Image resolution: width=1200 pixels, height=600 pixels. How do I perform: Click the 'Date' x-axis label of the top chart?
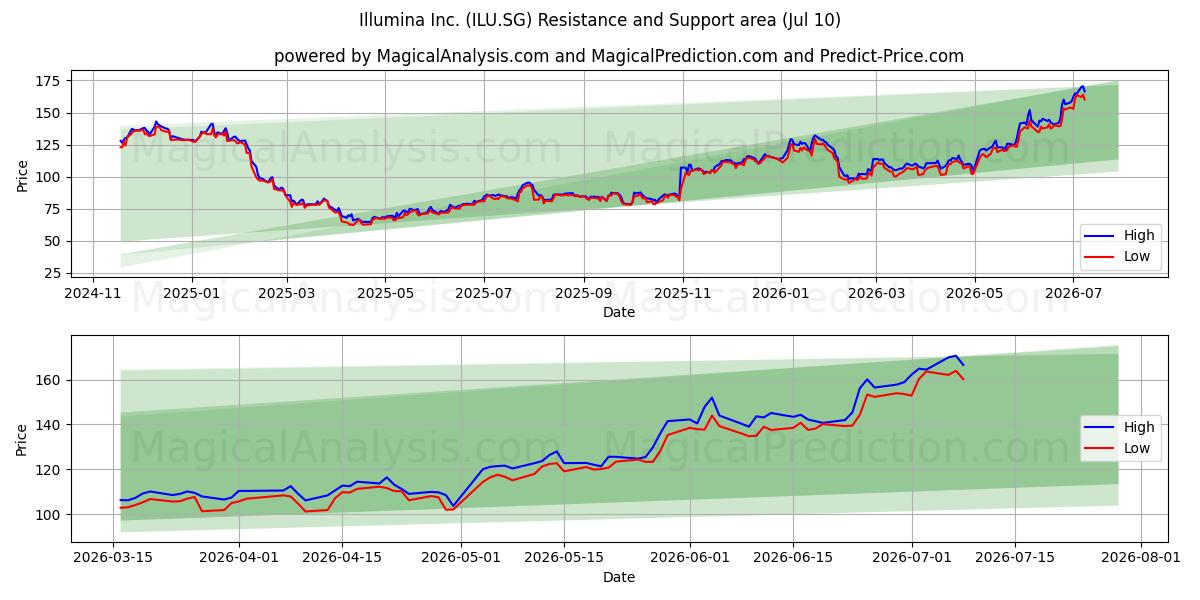(x=619, y=313)
